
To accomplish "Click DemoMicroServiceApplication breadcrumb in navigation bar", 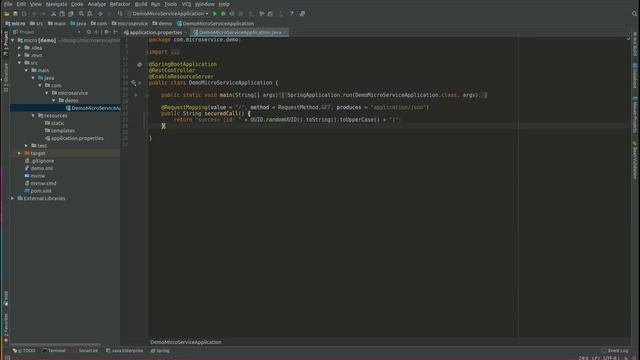I will pos(215,24).
